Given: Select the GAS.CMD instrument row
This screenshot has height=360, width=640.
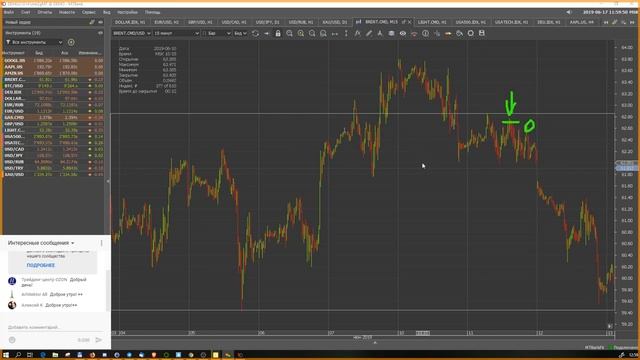Looking at the screenshot, I should (x=53, y=118).
